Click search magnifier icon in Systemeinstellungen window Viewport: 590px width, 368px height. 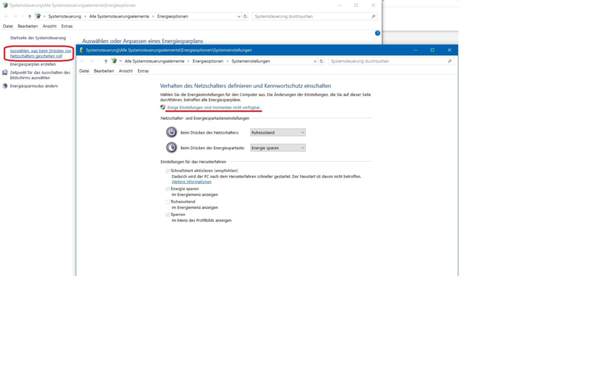(450, 61)
